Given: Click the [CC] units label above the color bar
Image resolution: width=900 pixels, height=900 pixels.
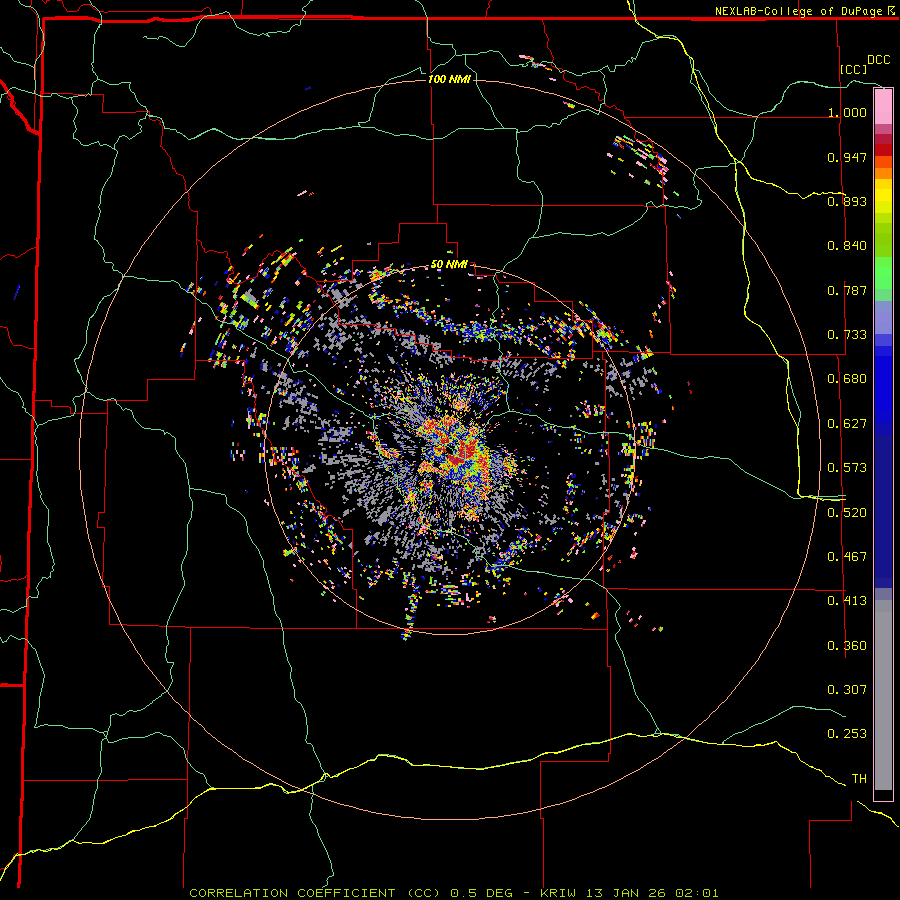Looking at the screenshot, I should pyautogui.click(x=853, y=69).
